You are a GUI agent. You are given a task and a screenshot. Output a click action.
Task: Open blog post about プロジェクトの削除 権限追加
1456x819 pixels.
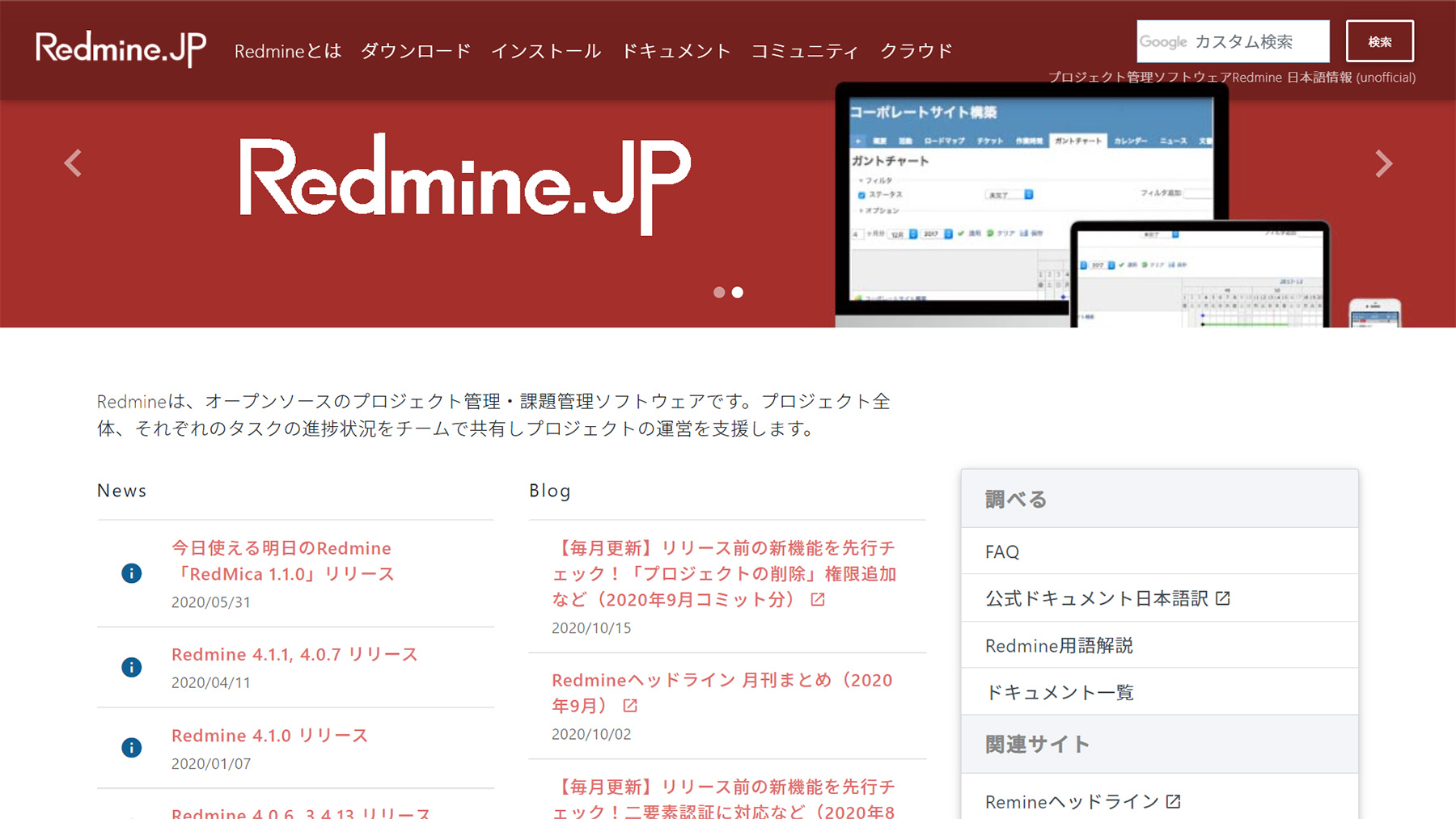[724, 574]
